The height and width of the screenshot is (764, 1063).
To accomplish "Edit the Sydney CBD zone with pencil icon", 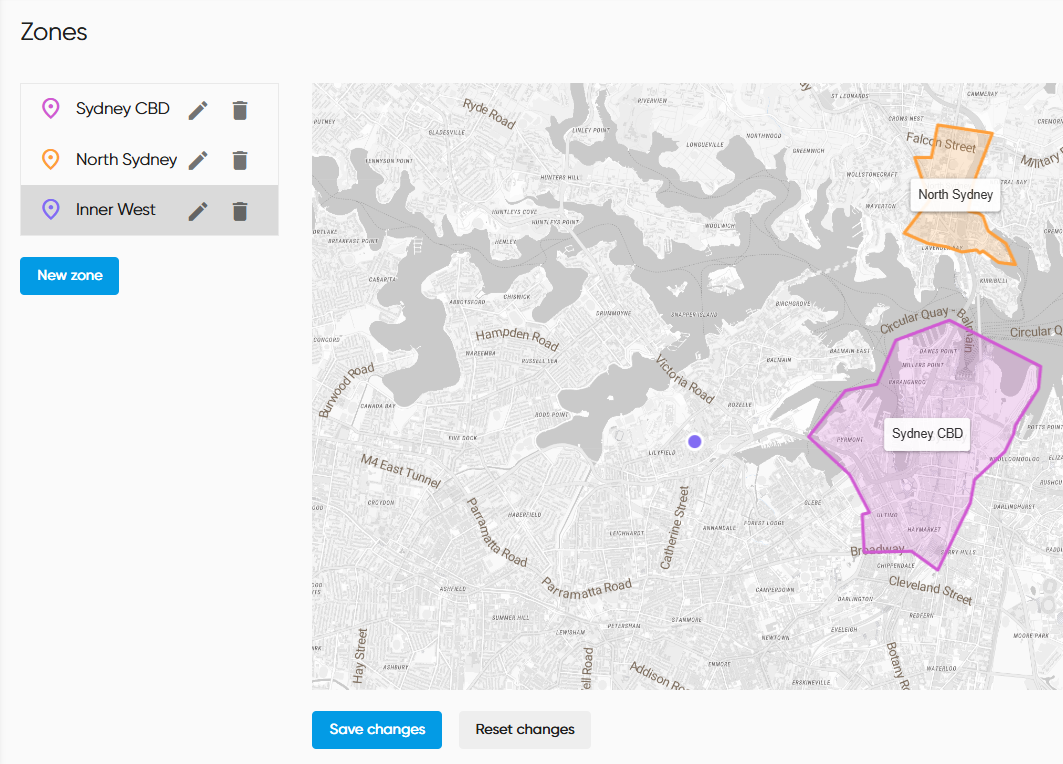I will click(x=198, y=109).
